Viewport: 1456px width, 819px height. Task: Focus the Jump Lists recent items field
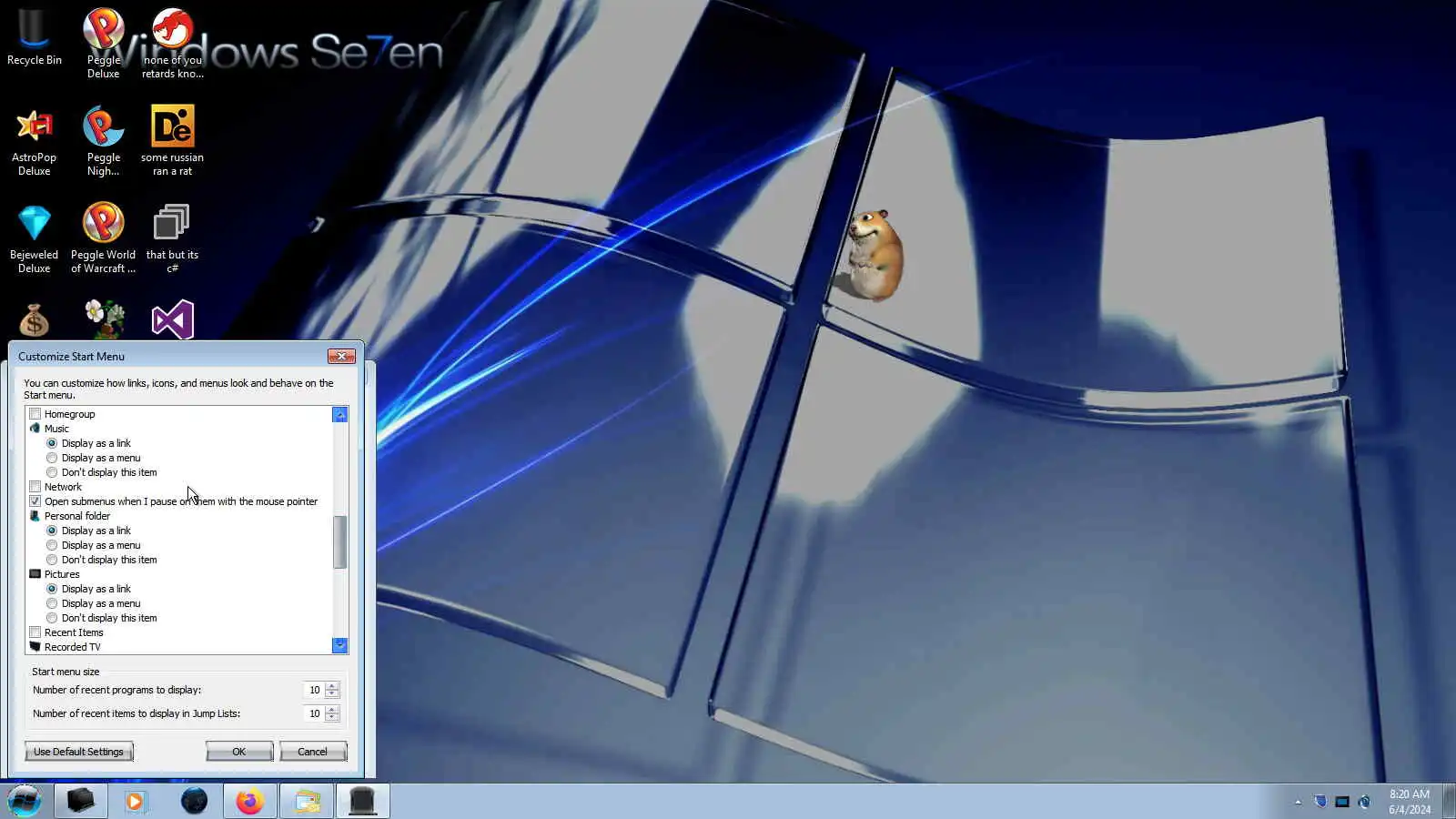(314, 713)
